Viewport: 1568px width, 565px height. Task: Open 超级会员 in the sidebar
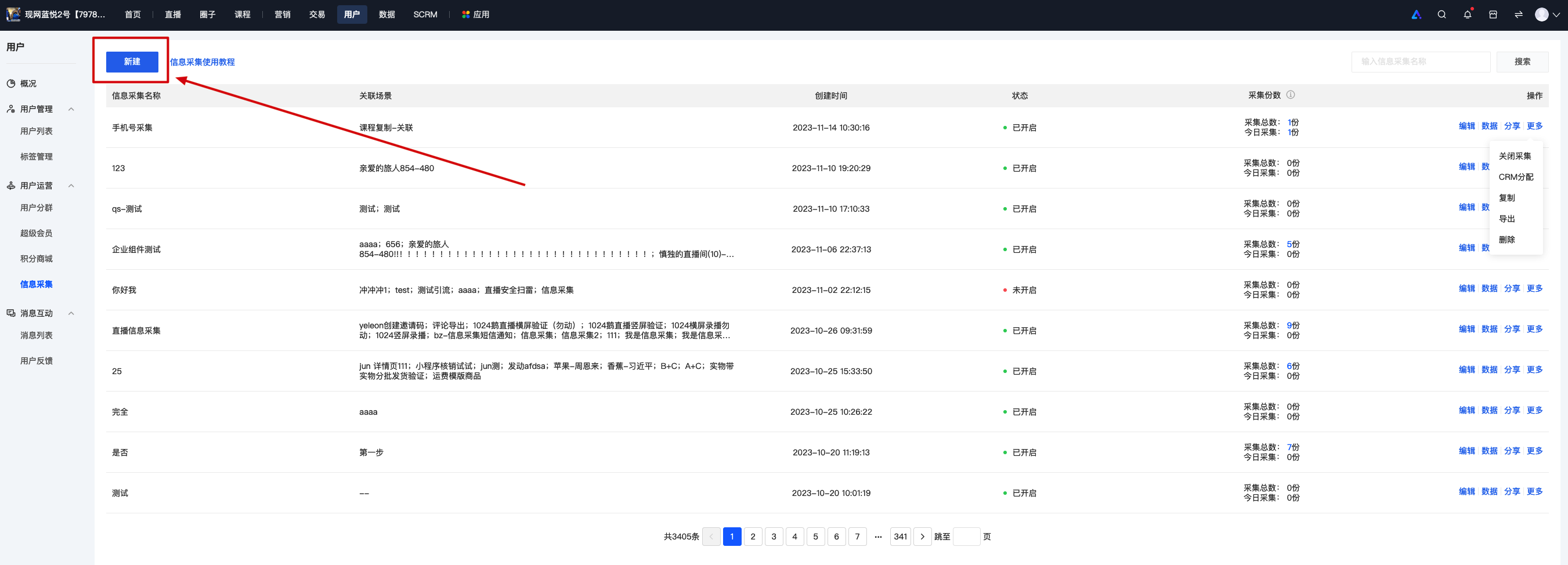point(37,233)
